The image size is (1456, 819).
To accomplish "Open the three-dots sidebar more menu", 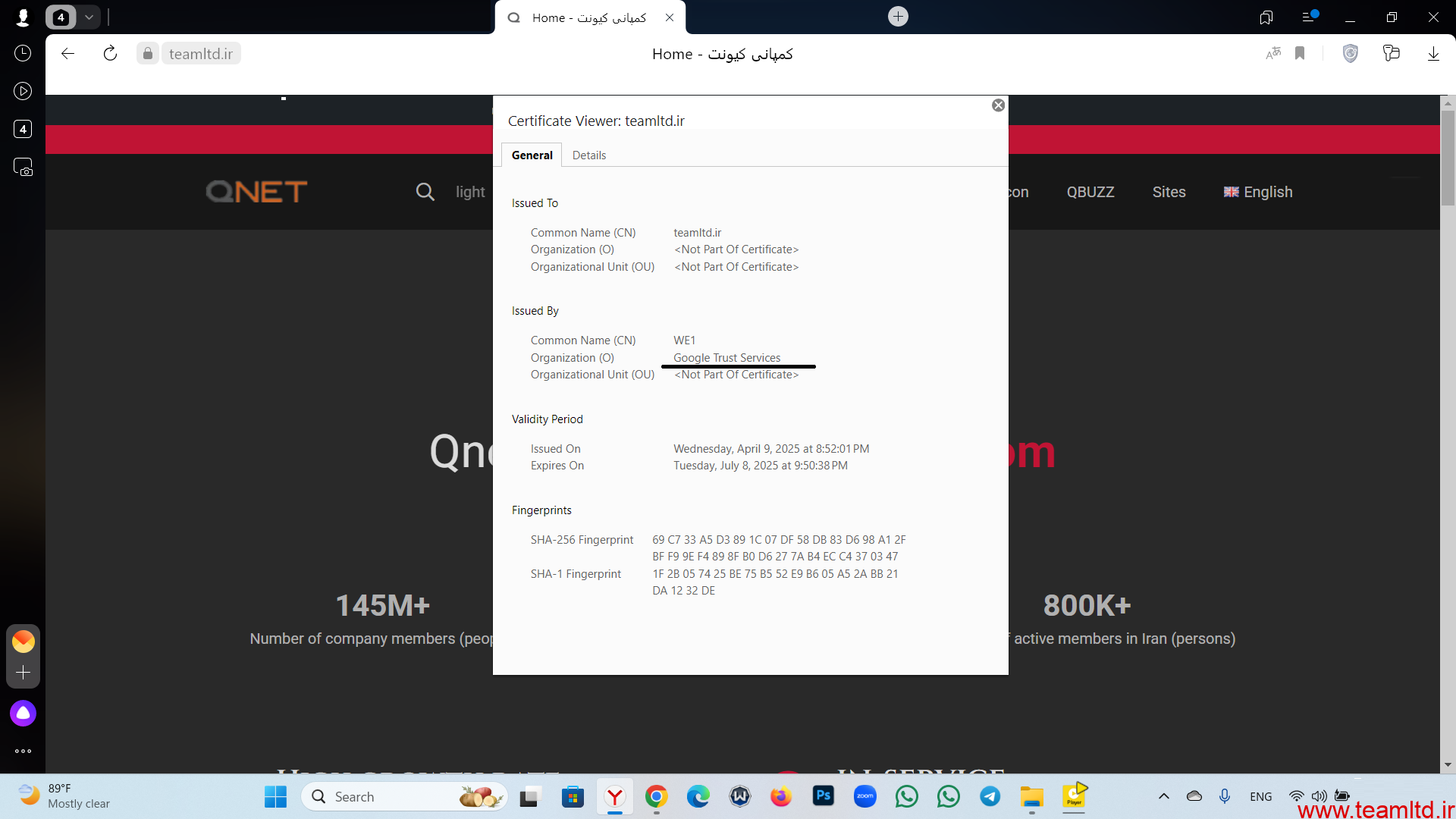I will coord(23,752).
